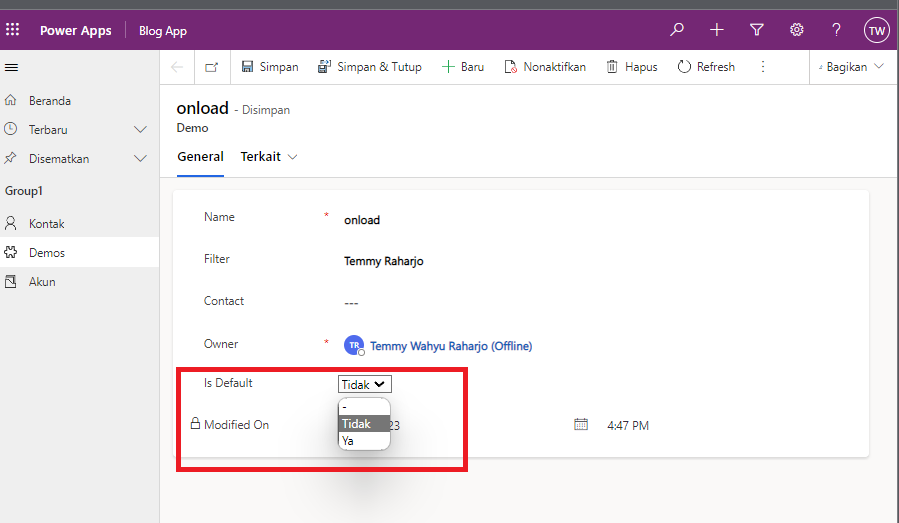Open the Is Default dropdown
The image size is (899, 523).
(365, 384)
